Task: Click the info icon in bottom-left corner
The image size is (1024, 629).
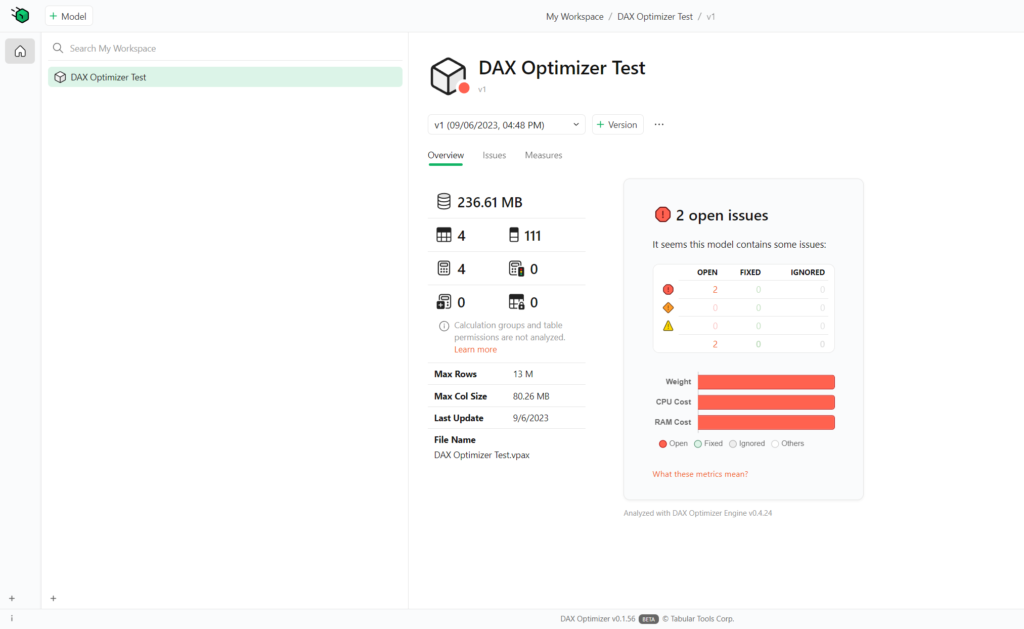Action: click(x=12, y=618)
